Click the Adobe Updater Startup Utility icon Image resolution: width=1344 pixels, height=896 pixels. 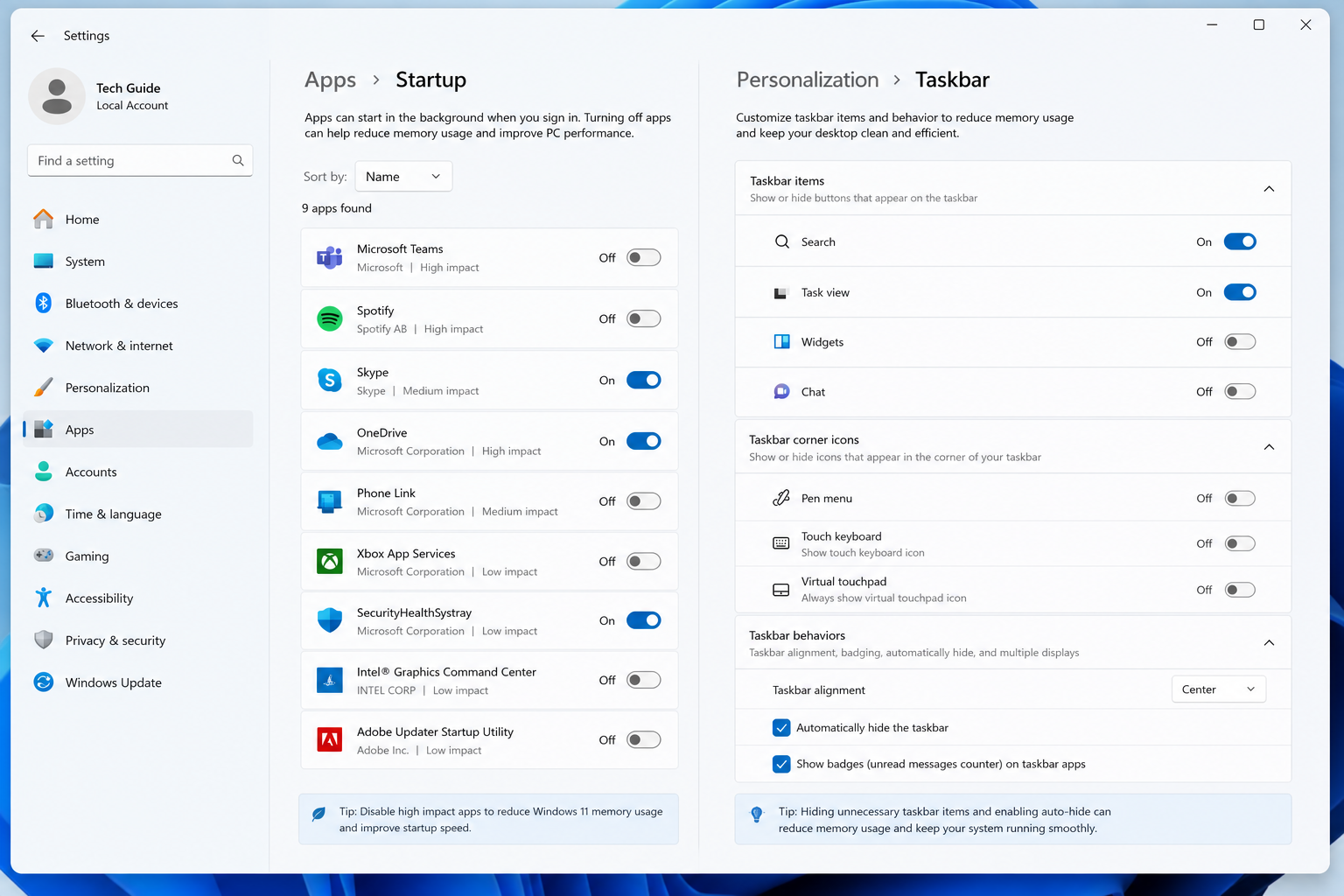tap(330, 739)
